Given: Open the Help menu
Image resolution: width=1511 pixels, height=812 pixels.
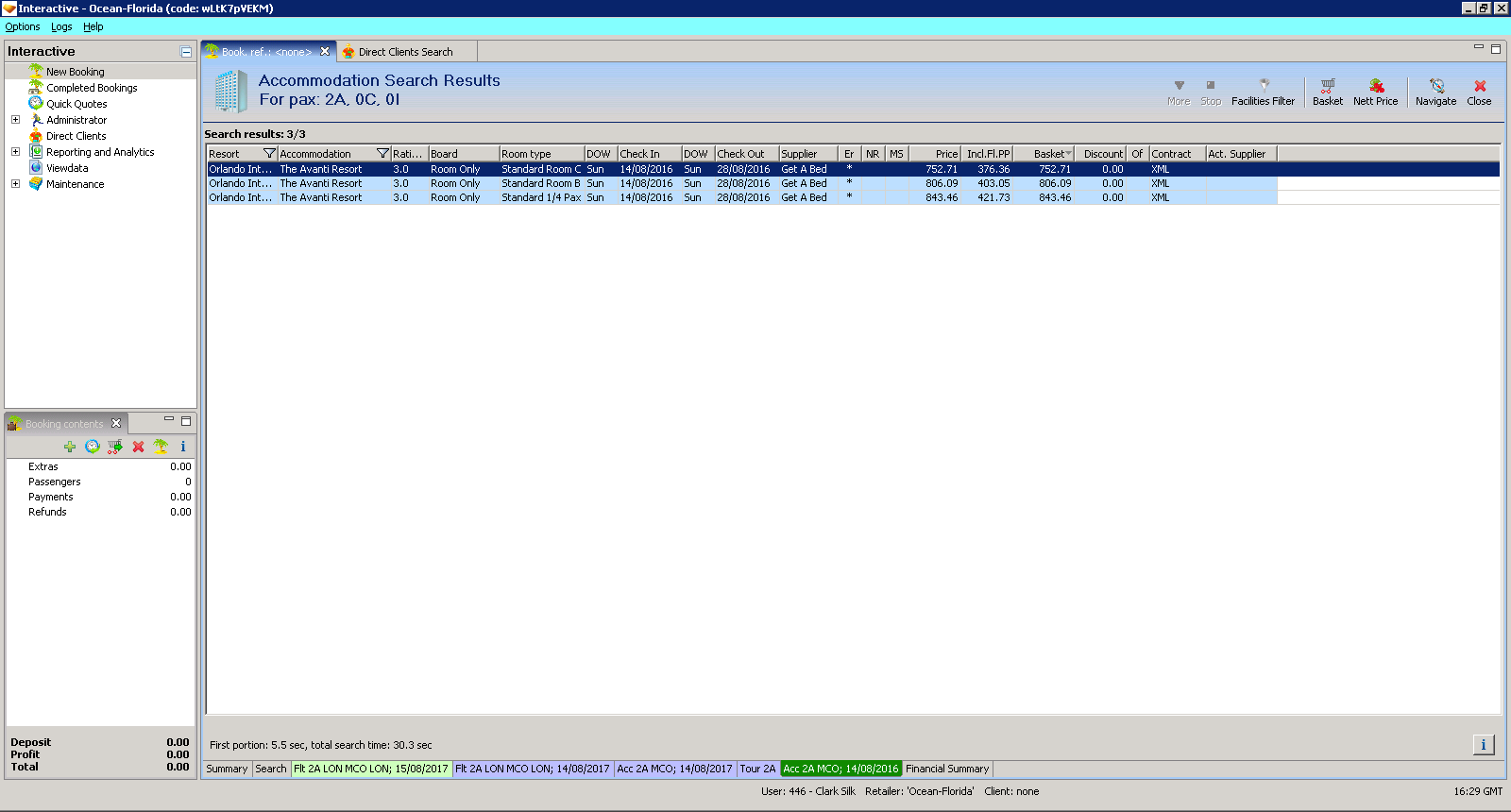Looking at the screenshot, I should pos(93,26).
